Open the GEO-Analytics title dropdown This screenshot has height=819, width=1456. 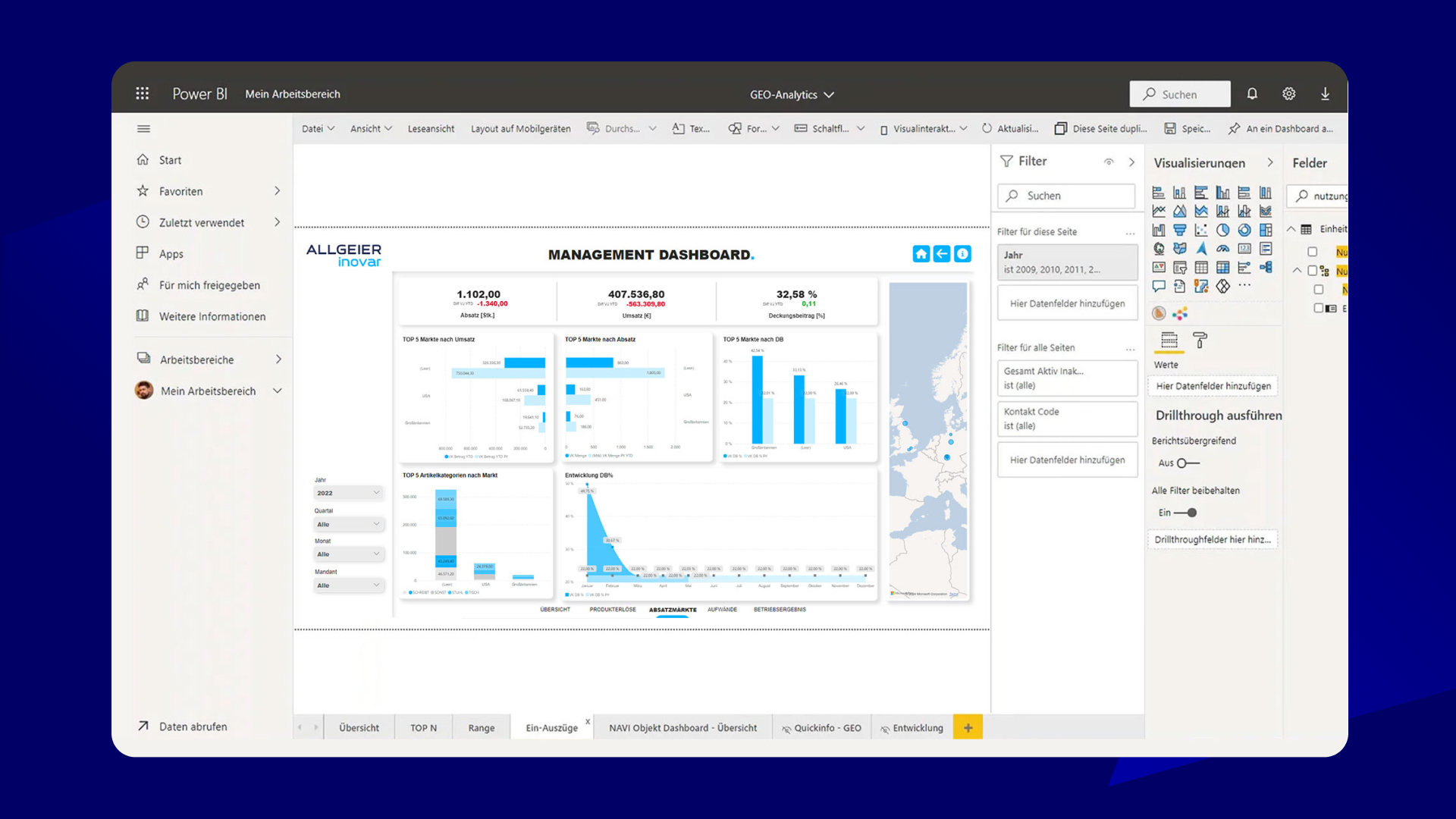(792, 95)
